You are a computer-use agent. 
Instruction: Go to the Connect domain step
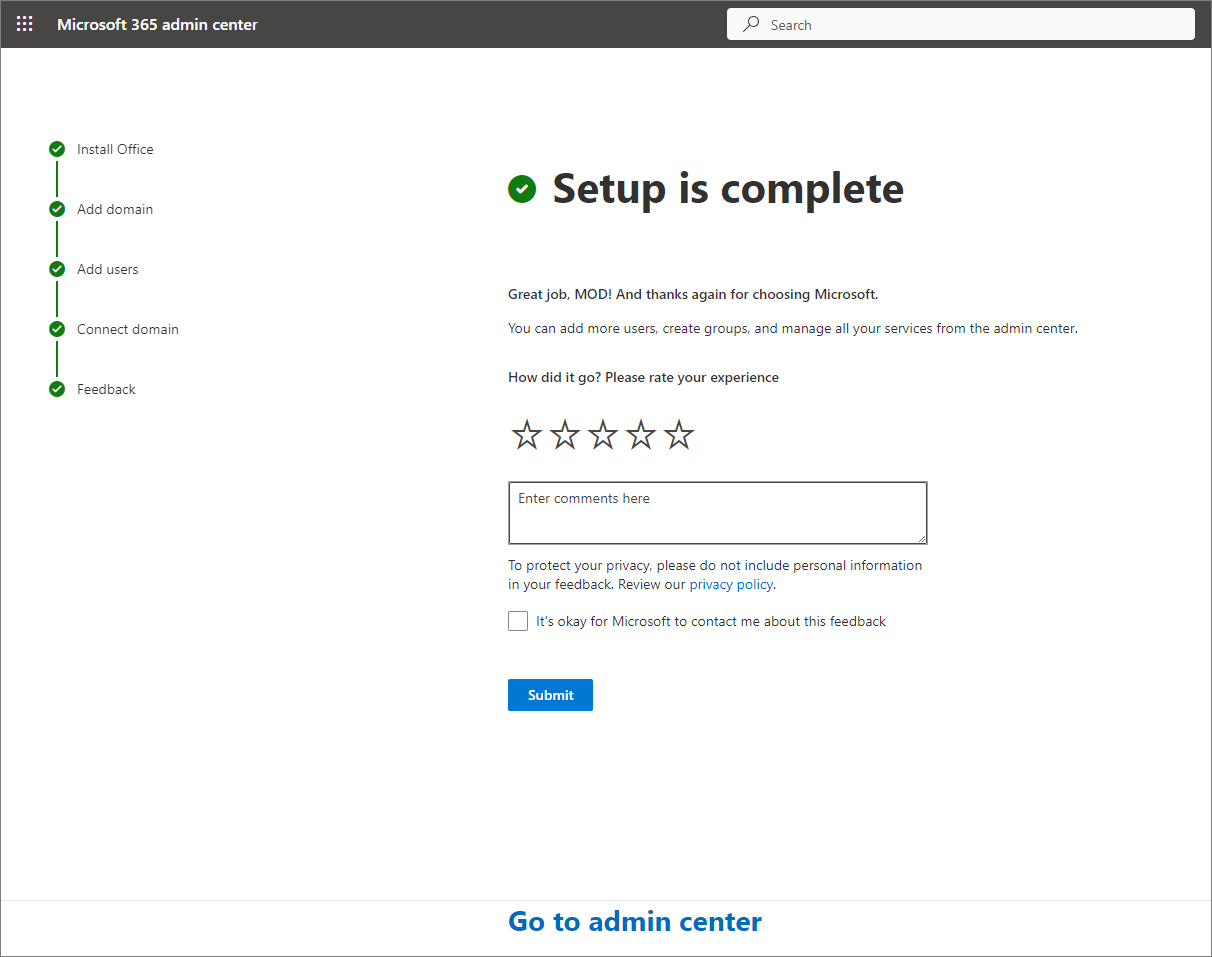pyautogui.click(x=128, y=329)
